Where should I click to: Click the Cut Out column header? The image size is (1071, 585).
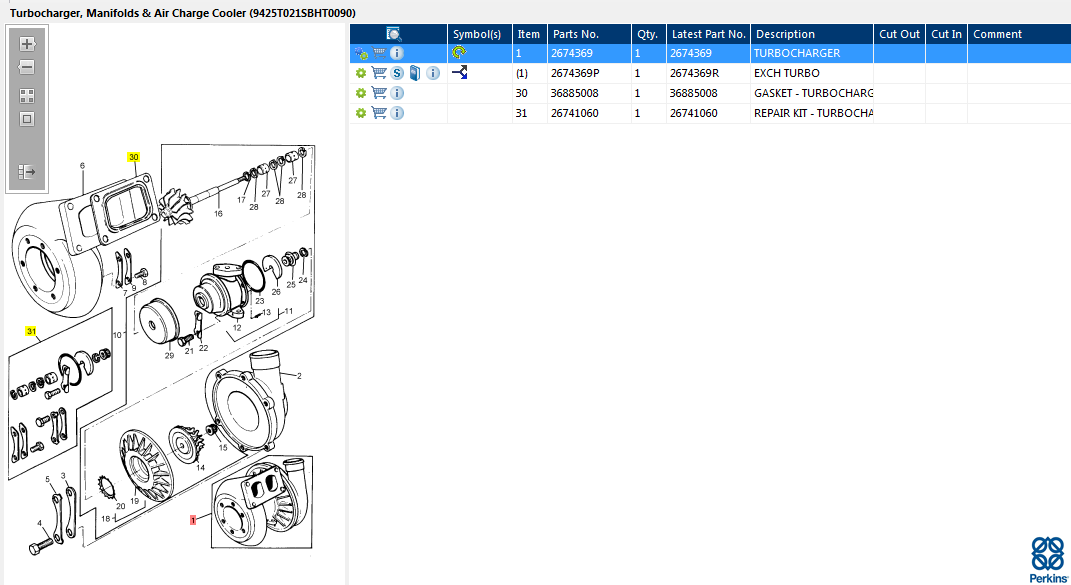900,34
